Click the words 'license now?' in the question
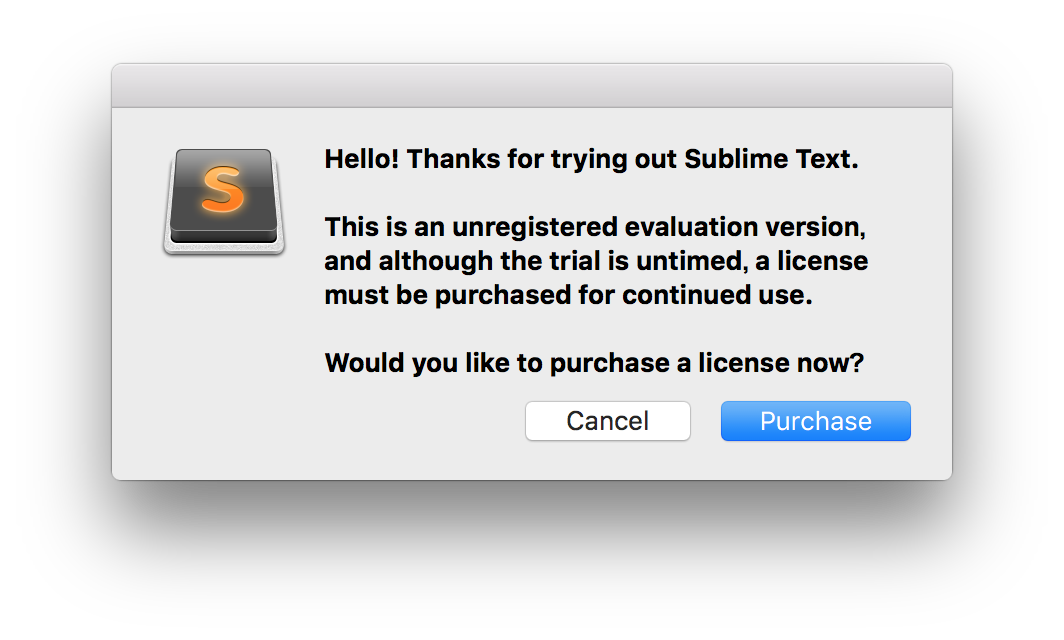The height and width of the screenshot is (640, 1064). (781, 363)
